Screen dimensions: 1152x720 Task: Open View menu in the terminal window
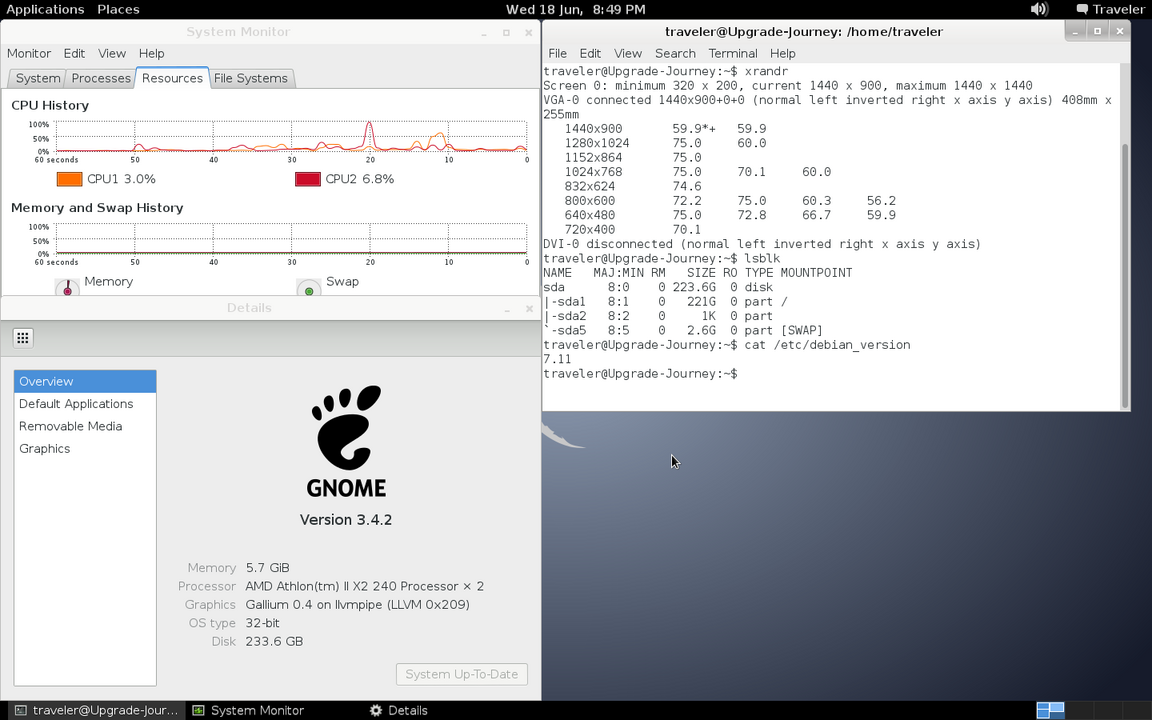click(x=628, y=54)
